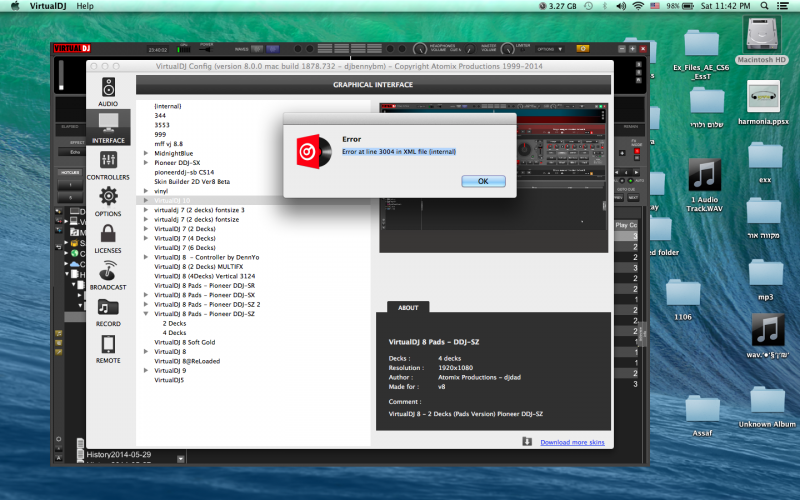Click OK in the error dialog
This screenshot has height=500, width=800.
(x=483, y=181)
